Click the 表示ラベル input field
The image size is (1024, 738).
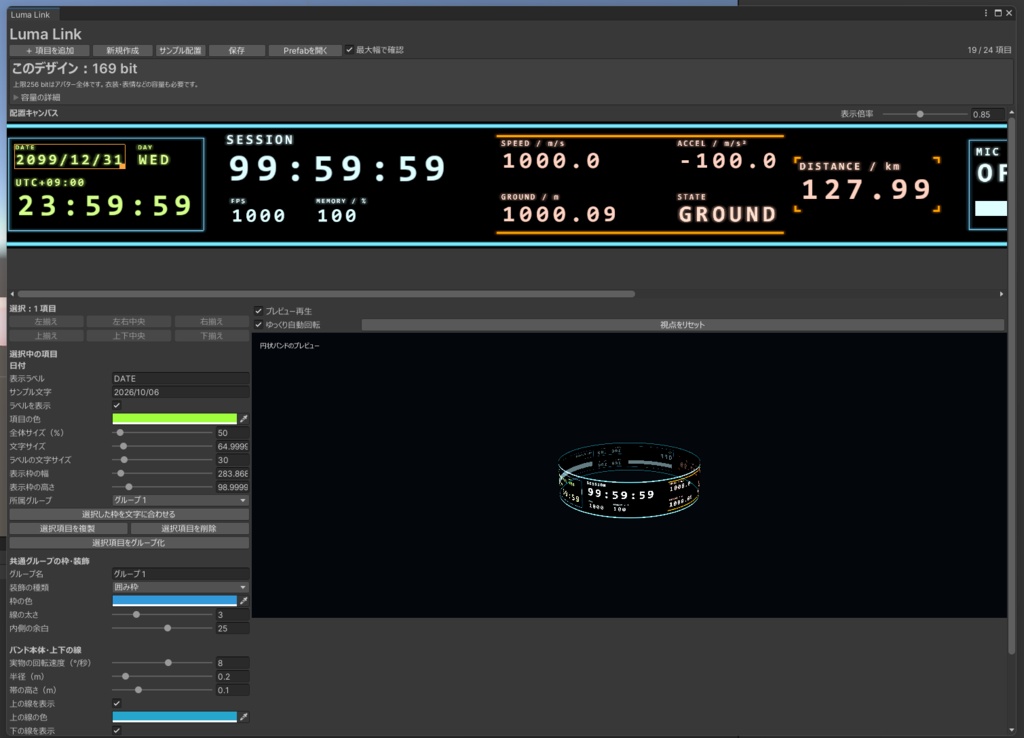(180, 378)
